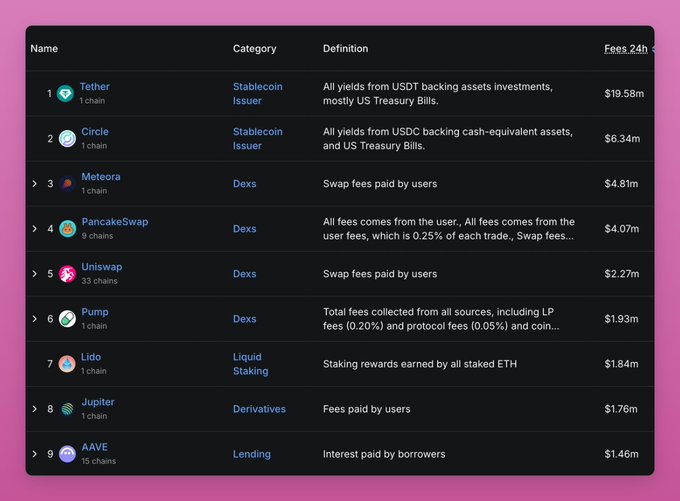The height and width of the screenshot is (501, 680).
Task: Expand the Jupiter row chevron
Action: pos(35,409)
